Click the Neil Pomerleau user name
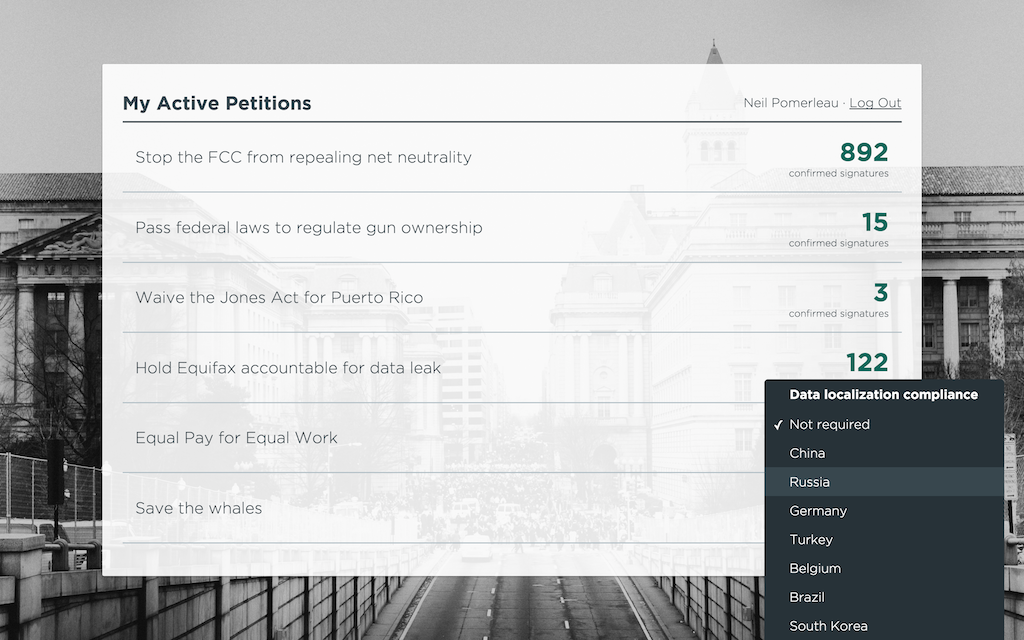The width and height of the screenshot is (1024, 640). click(791, 103)
